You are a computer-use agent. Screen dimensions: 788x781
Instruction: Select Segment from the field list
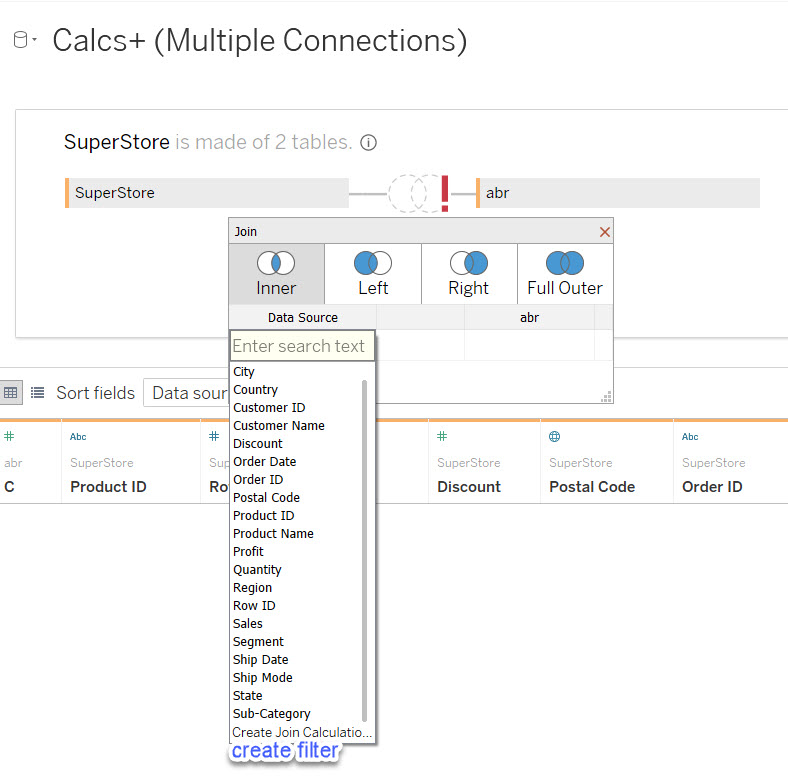click(x=258, y=642)
